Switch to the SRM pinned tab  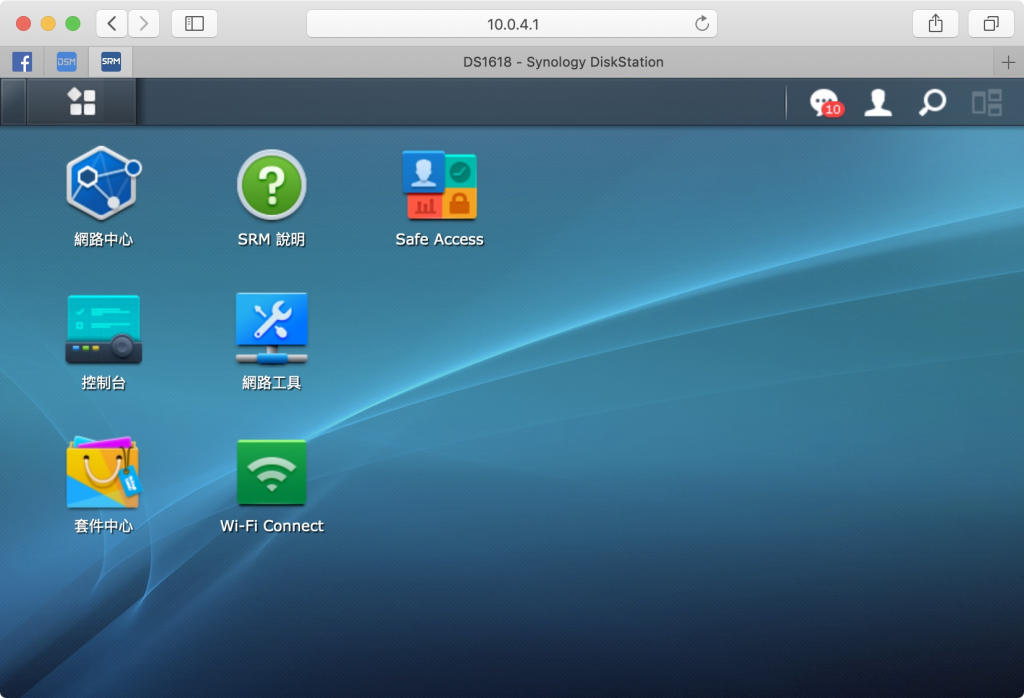point(111,62)
